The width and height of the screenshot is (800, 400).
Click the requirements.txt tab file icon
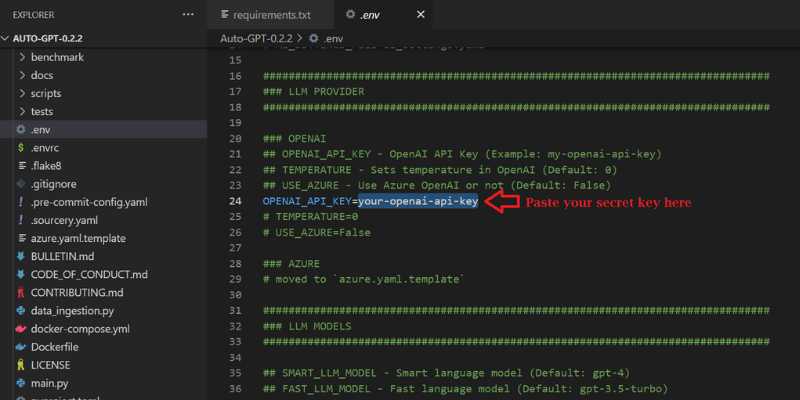tap(224, 15)
